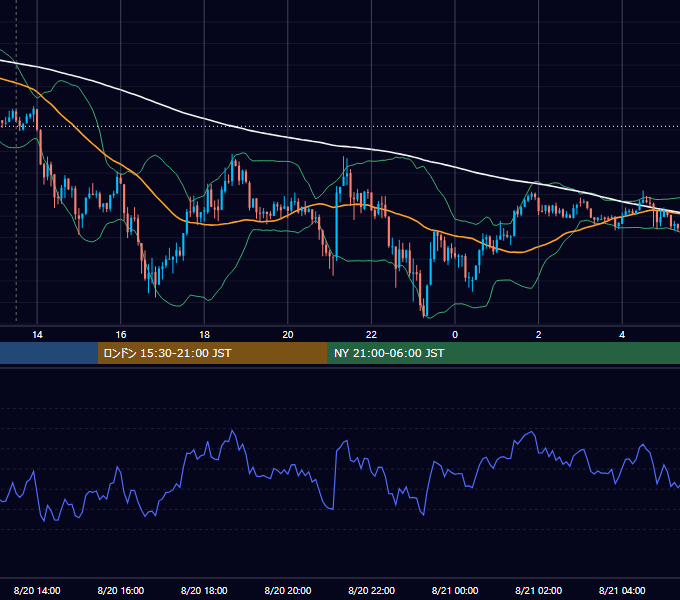Image resolution: width=680 pixels, height=600 pixels.
Task: Click the 8/20 14:00 date label
Action: 37,590
